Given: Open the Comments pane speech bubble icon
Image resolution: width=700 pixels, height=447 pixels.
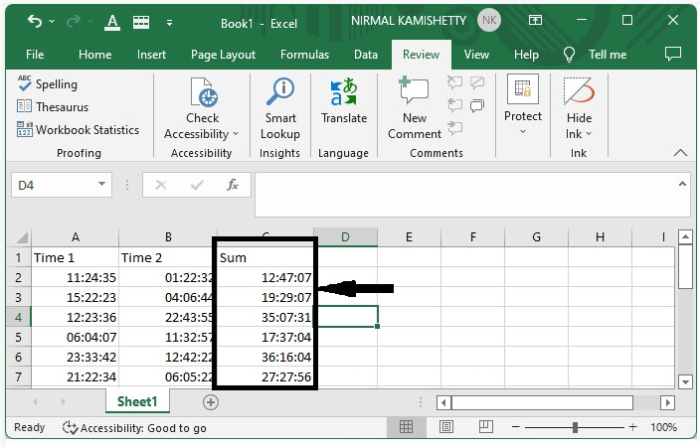Looking at the screenshot, I should click(673, 54).
